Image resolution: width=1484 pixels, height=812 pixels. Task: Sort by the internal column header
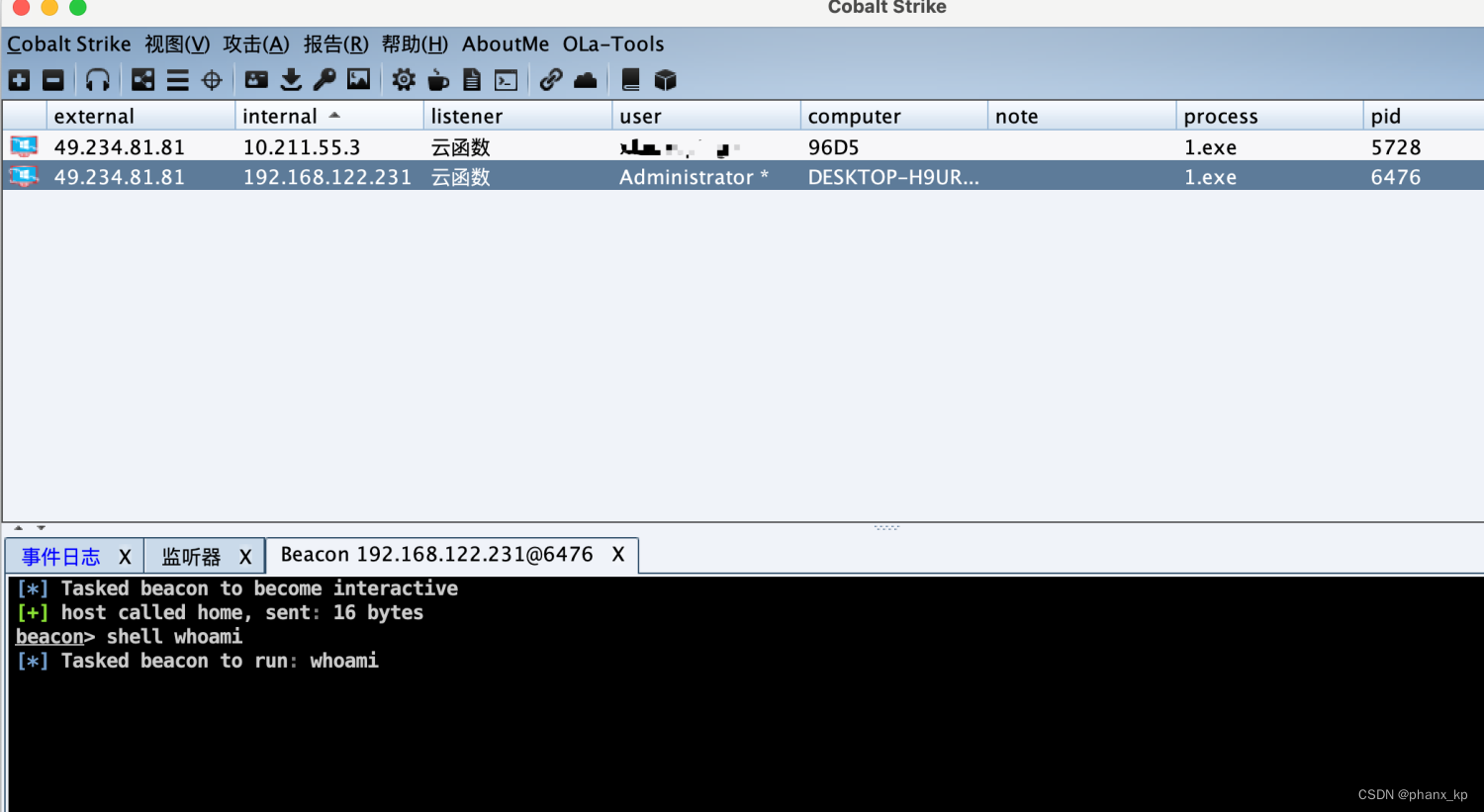pos(329,116)
